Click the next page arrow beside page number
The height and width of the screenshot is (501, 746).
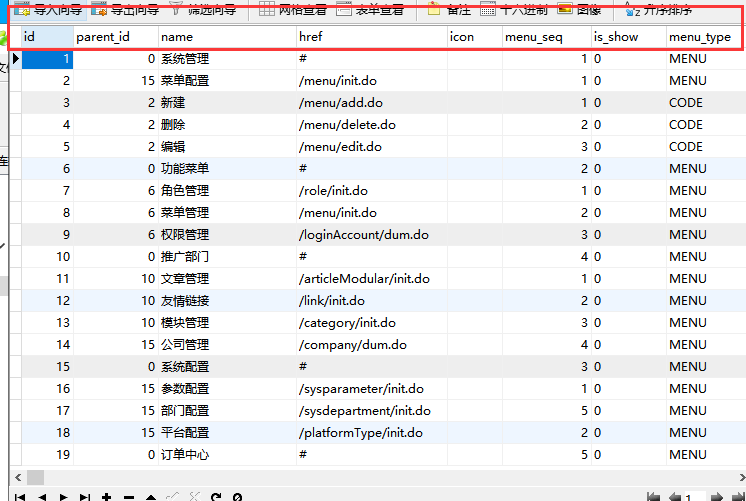click(x=717, y=497)
